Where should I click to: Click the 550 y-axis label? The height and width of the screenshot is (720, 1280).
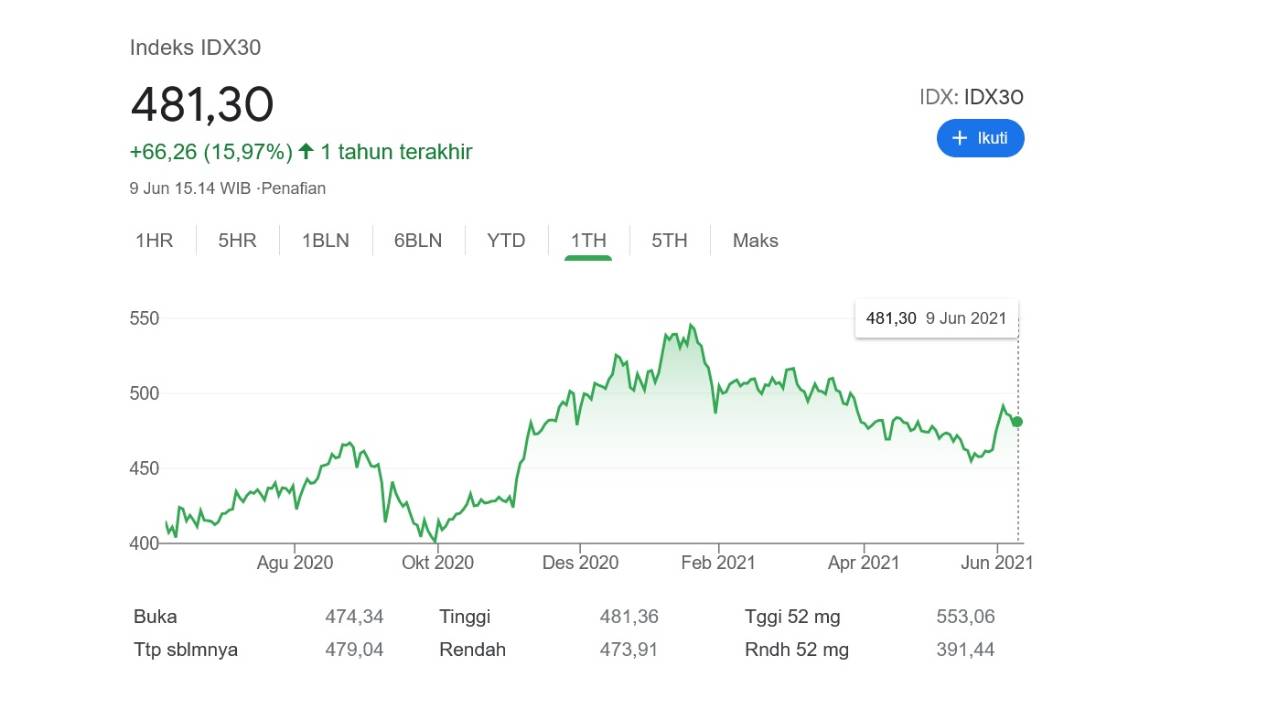[144, 319]
